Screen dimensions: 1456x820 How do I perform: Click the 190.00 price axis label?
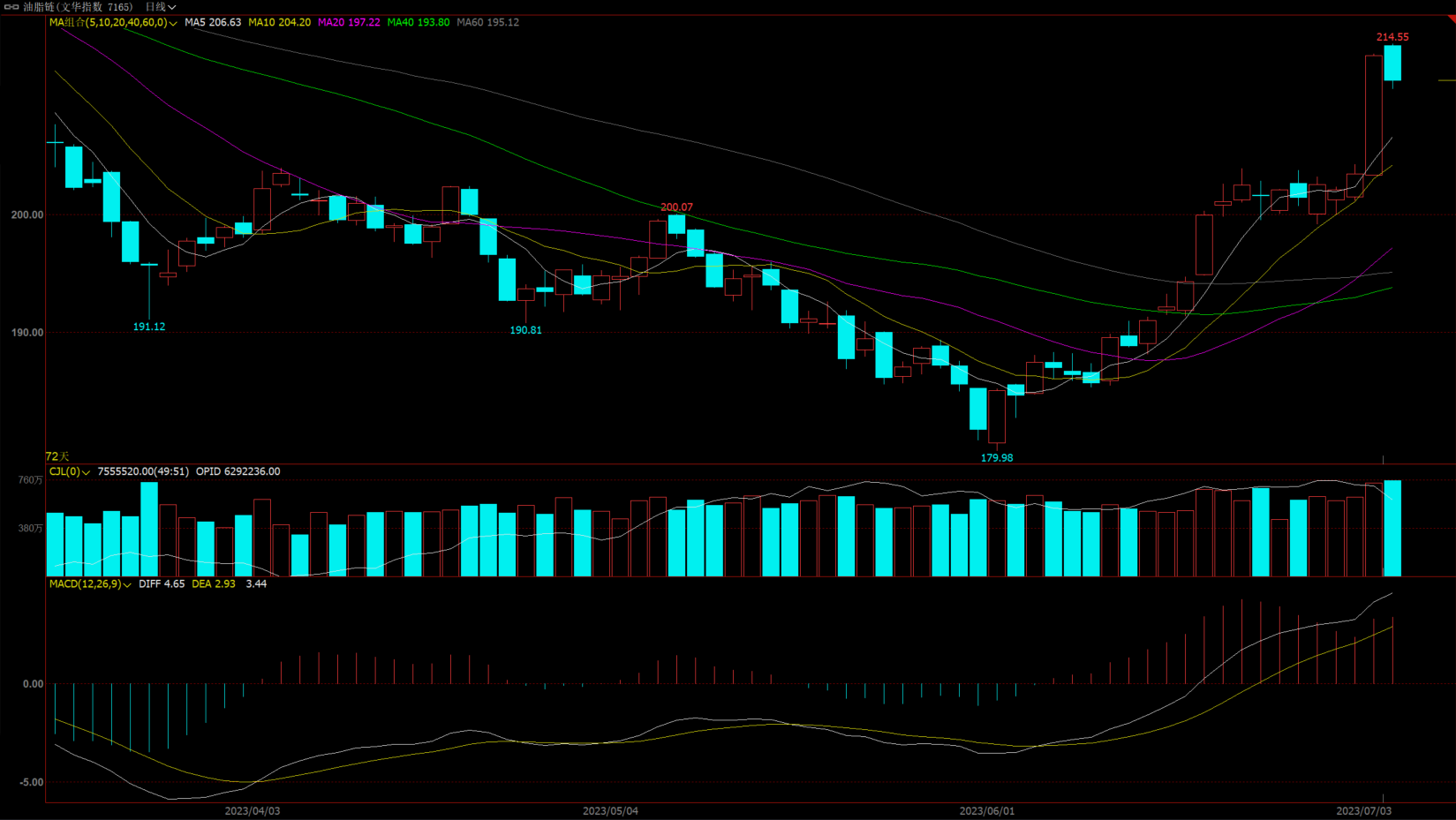pyautogui.click(x=26, y=333)
